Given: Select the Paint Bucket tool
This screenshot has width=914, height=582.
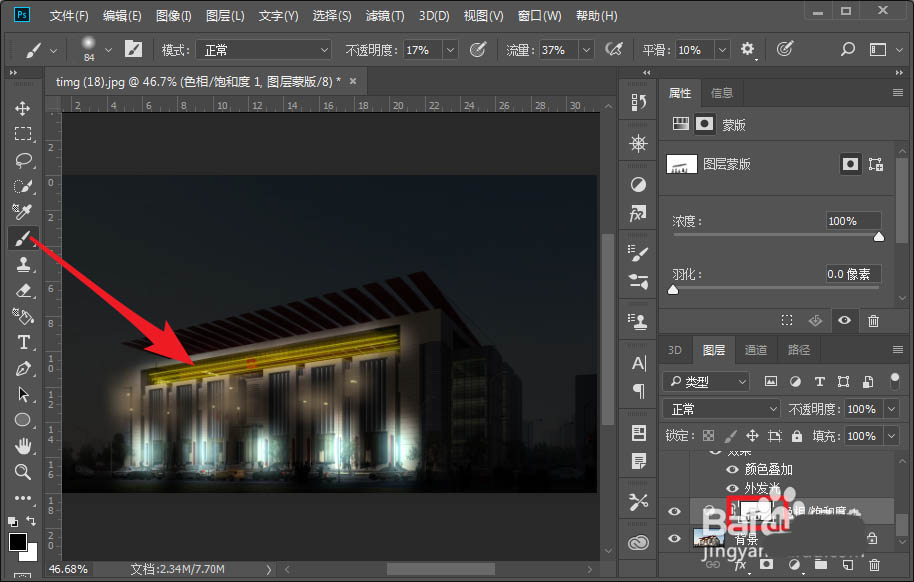Looking at the screenshot, I should click(23, 316).
